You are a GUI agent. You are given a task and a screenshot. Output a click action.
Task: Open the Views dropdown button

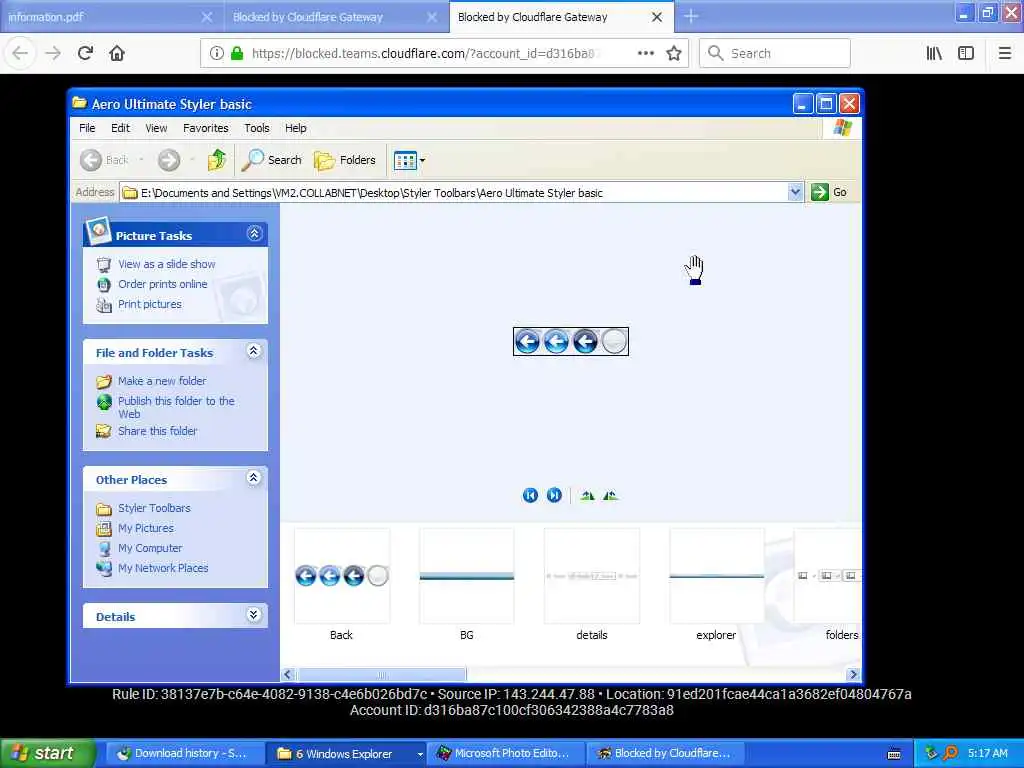coord(409,160)
